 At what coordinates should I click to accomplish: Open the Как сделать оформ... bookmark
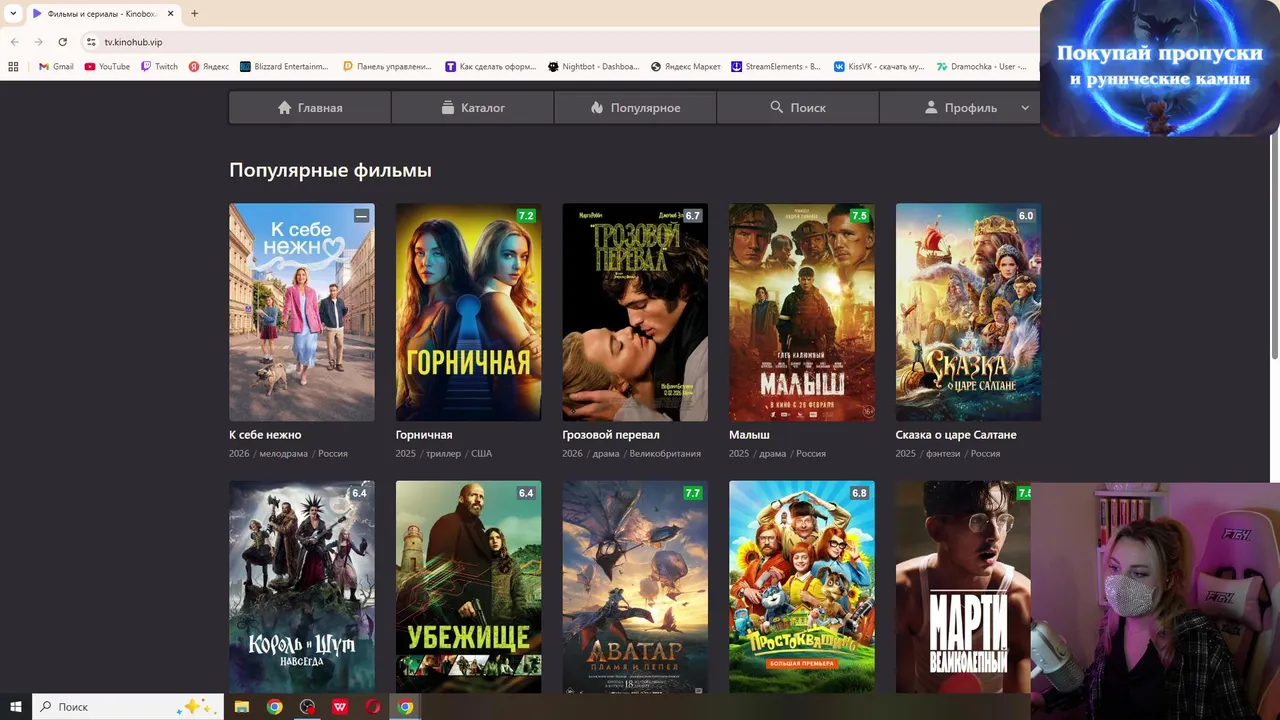click(490, 67)
